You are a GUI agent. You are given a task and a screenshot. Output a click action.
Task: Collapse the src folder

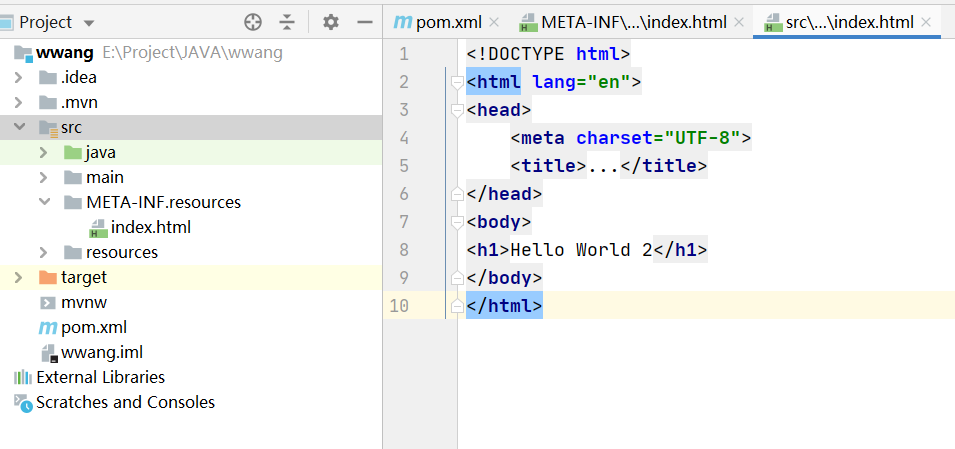point(19,127)
